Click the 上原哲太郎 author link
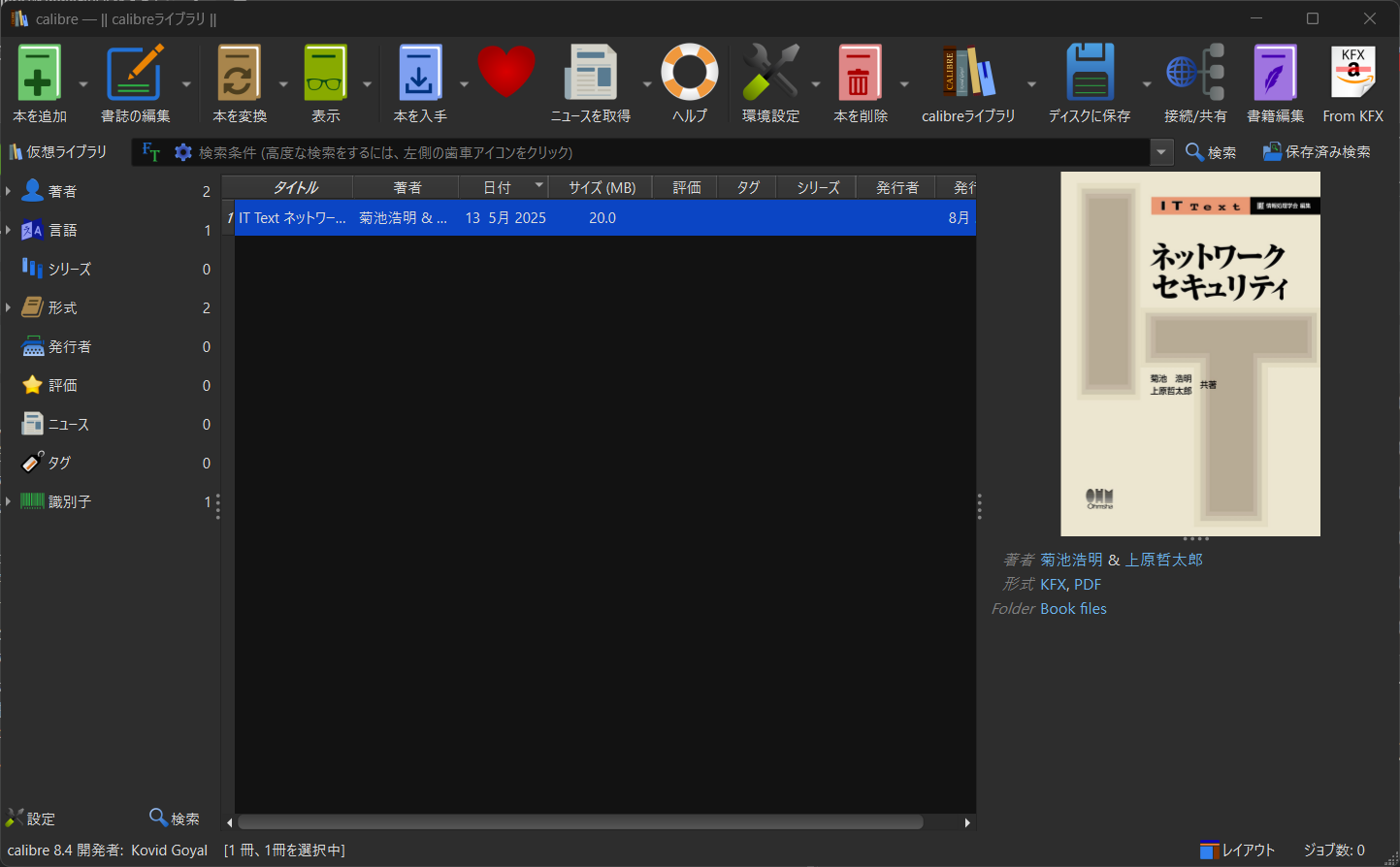 tap(1163, 560)
